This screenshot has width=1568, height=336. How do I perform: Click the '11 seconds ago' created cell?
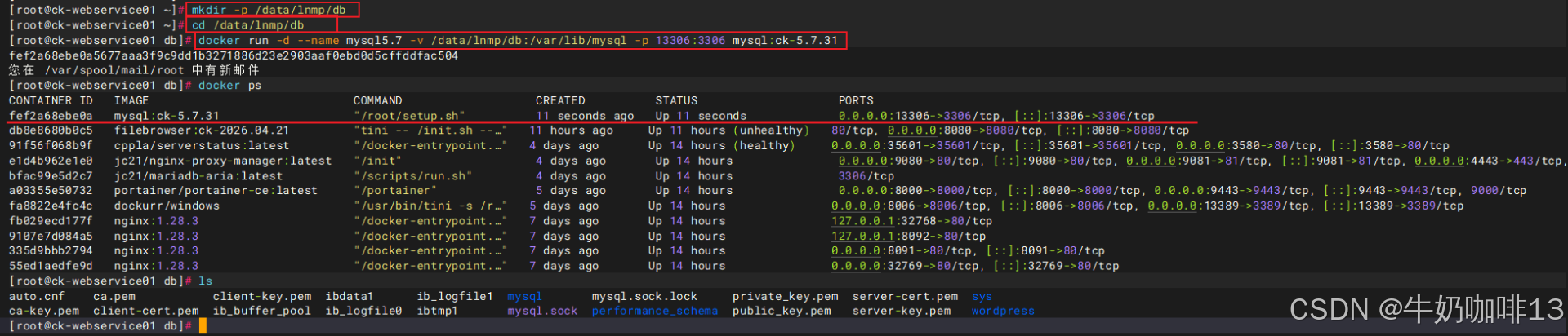coord(585,116)
